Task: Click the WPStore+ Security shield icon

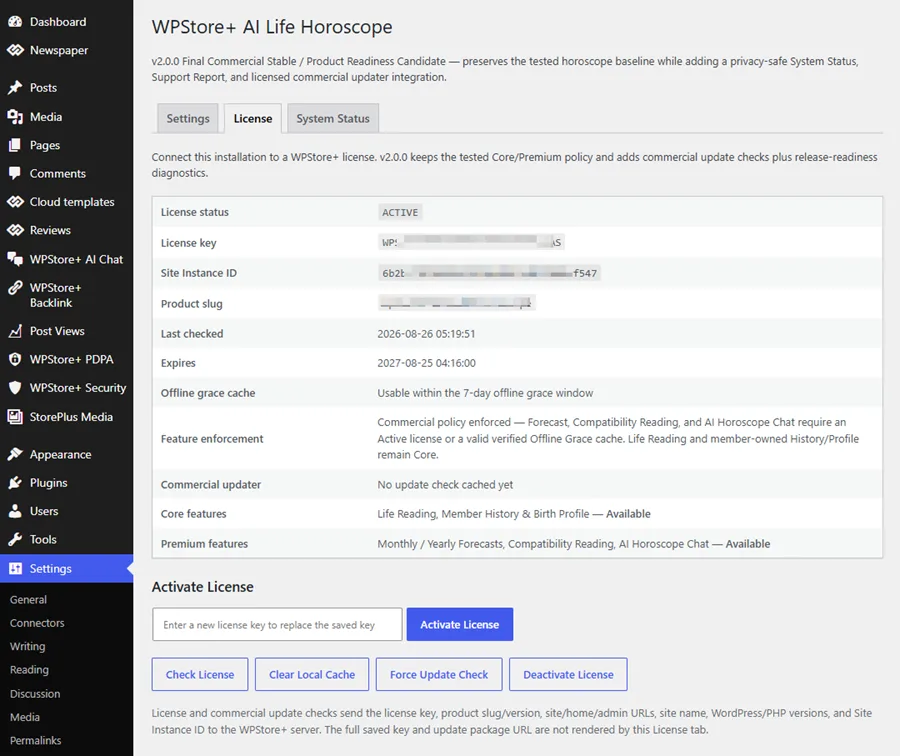Action: point(15,388)
